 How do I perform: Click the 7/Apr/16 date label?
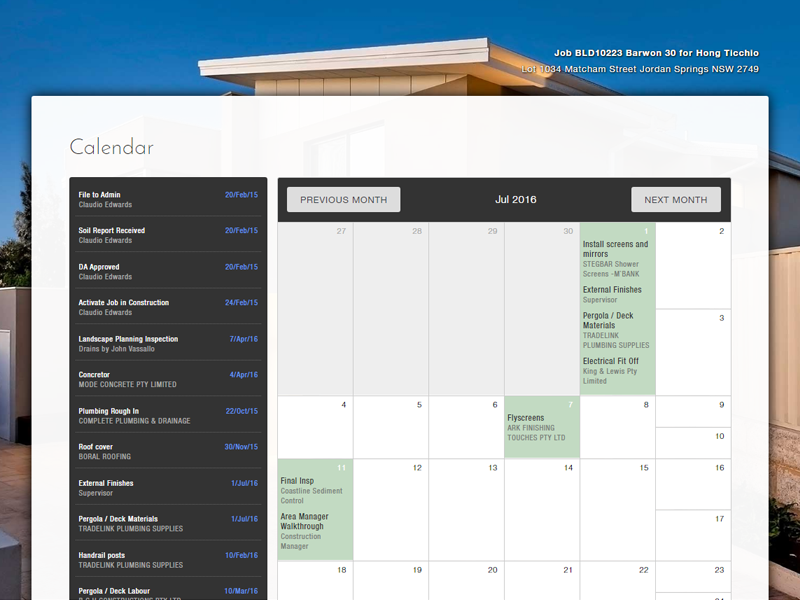click(244, 339)
